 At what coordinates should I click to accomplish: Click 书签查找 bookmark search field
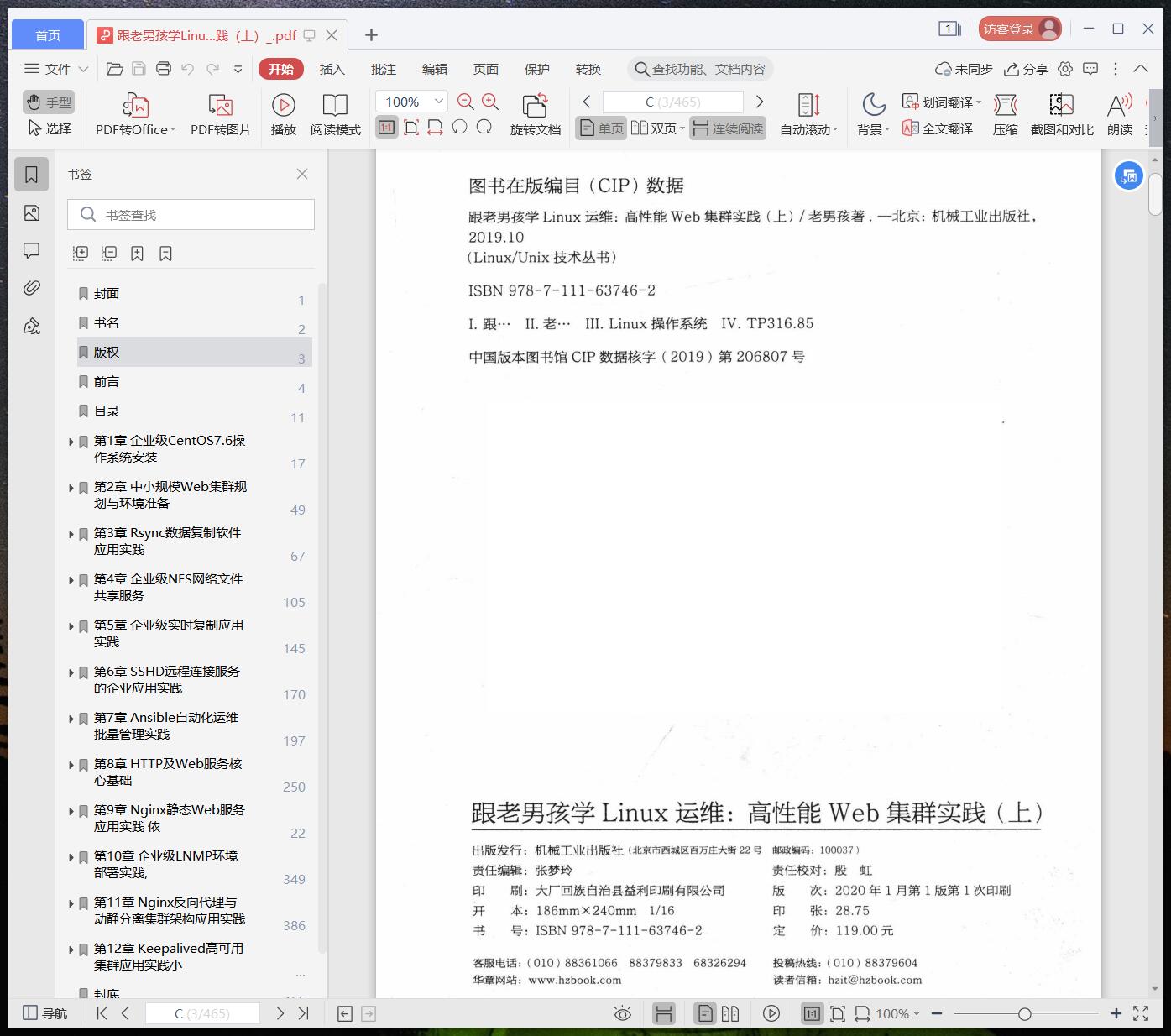191,215
